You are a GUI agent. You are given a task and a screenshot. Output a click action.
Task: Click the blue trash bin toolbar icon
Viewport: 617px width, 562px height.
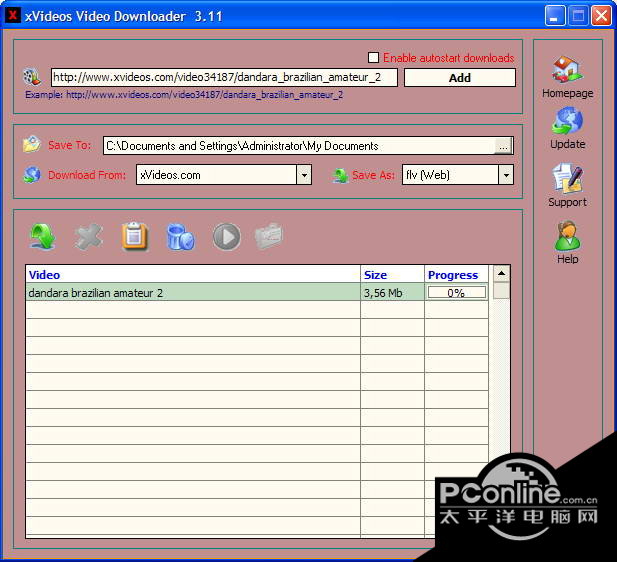click(x=180, y=237)
